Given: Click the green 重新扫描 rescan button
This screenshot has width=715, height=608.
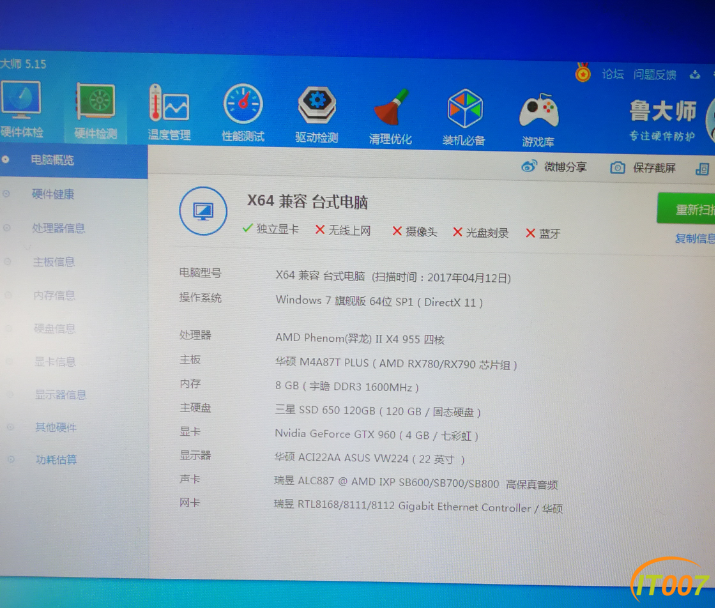Looking at the screenshot, I should [x=686, y=209].
